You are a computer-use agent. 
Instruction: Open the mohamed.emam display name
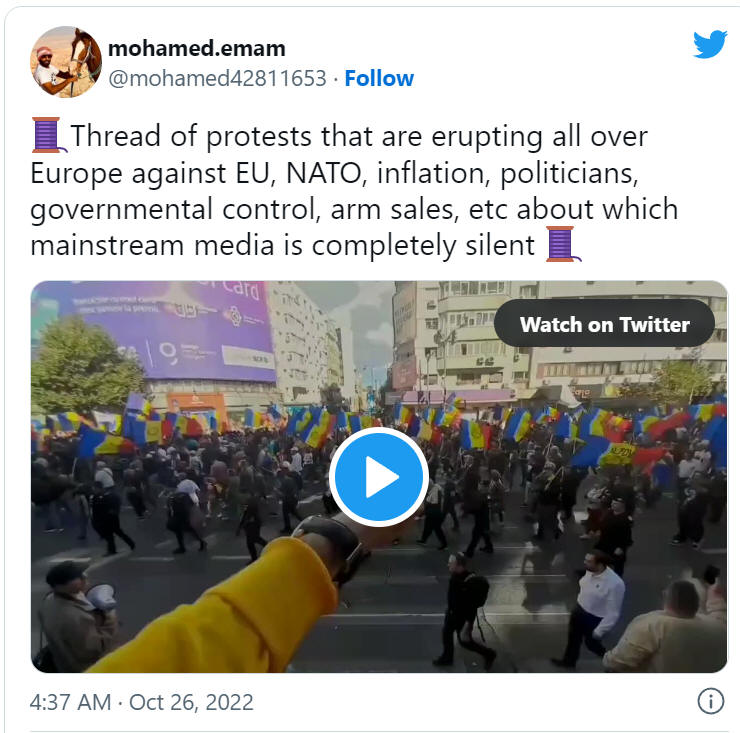(x=197, y=48)
